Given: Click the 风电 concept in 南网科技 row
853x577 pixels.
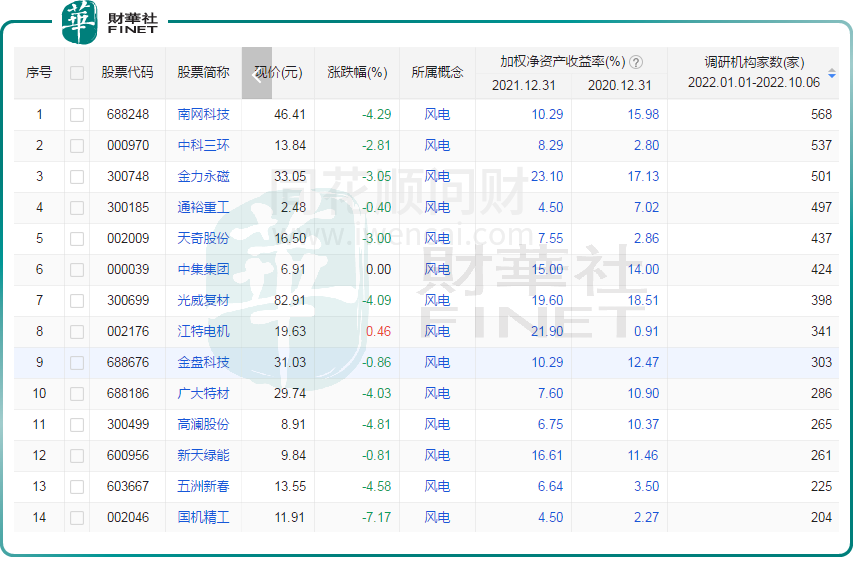Looking at the screenshot, I should pos(437,114).
